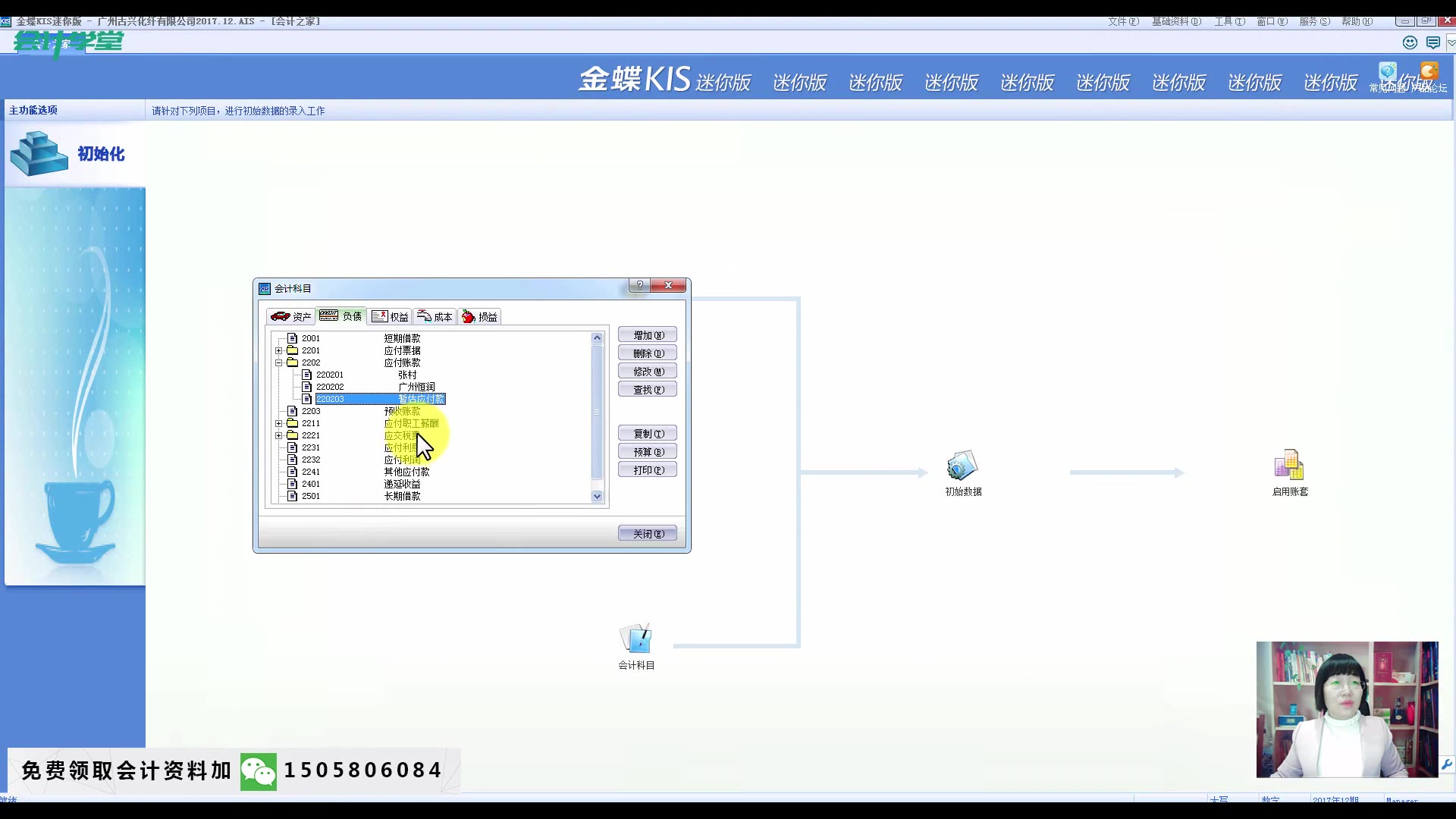Open the 初始化 module icon in sidebar
Image resolution: width=1456 pixels, height=819 pixels.
pyautogui.click(x=39, y=154)
